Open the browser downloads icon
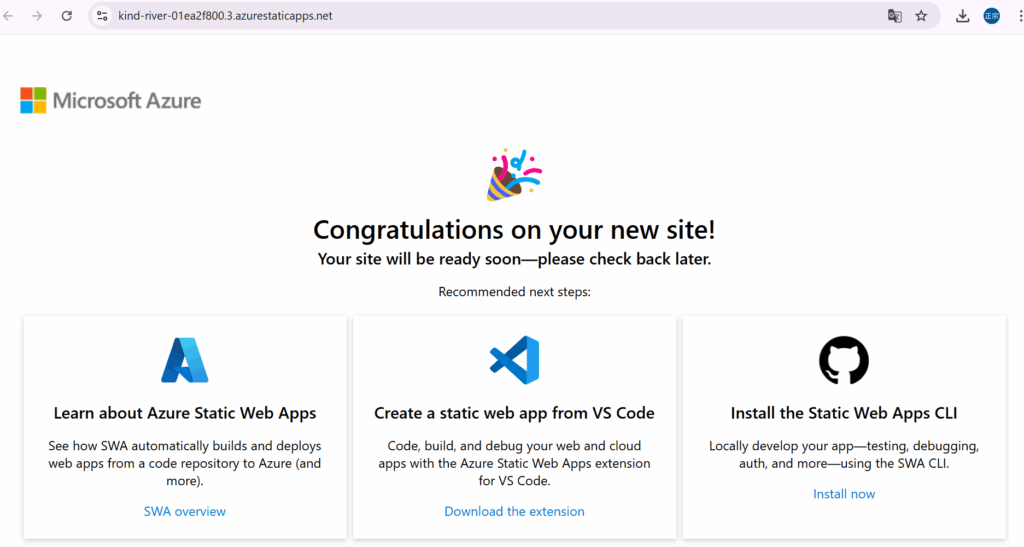 pyautogui.click(x=962, y=16)
